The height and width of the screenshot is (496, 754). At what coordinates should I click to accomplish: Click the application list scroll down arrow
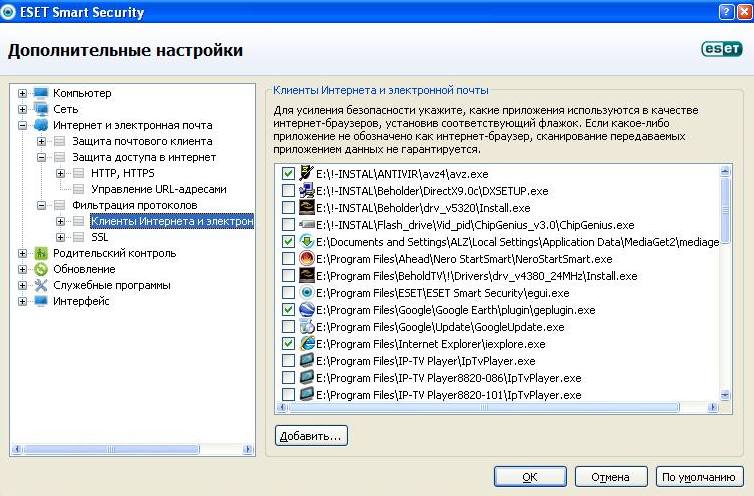click(x=725, y=397)
